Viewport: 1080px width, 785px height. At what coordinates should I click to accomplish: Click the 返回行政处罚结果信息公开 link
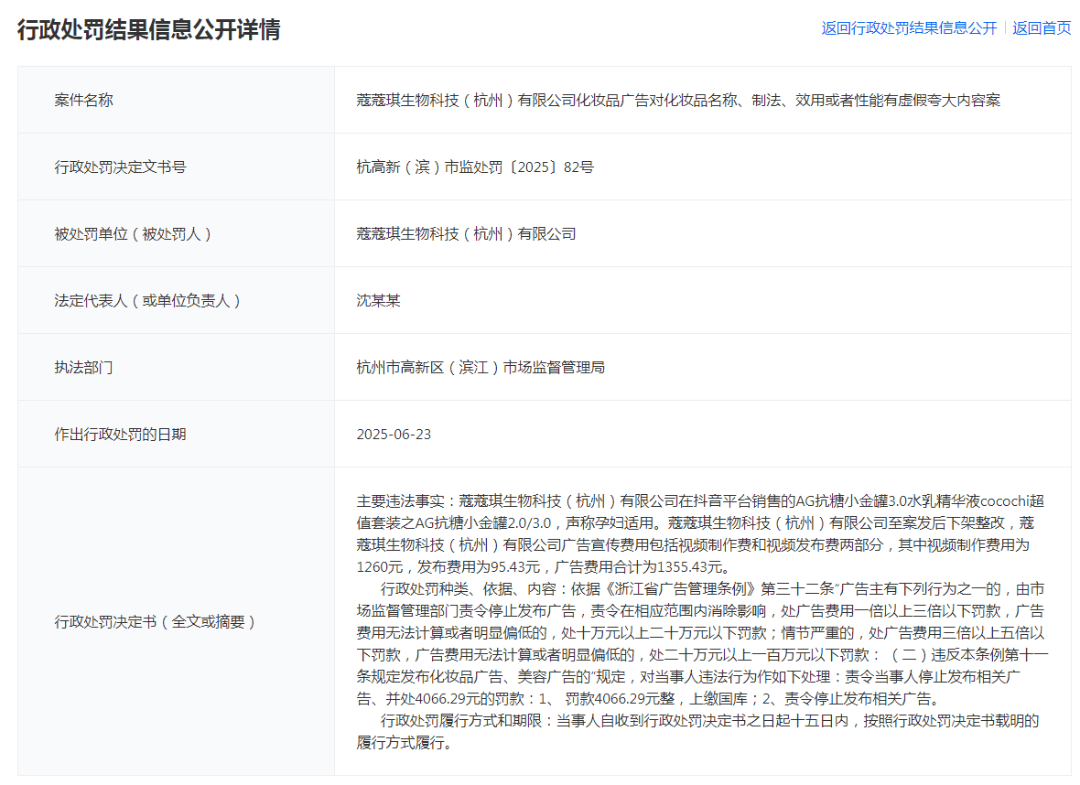click(x=908, y=28)
